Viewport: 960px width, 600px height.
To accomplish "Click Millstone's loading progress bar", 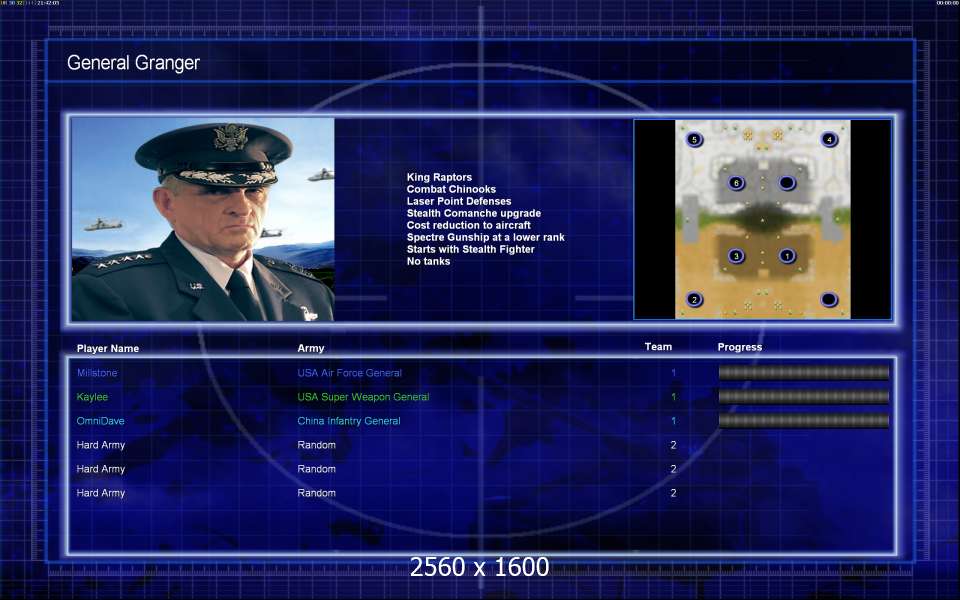I will coord(803,373).
